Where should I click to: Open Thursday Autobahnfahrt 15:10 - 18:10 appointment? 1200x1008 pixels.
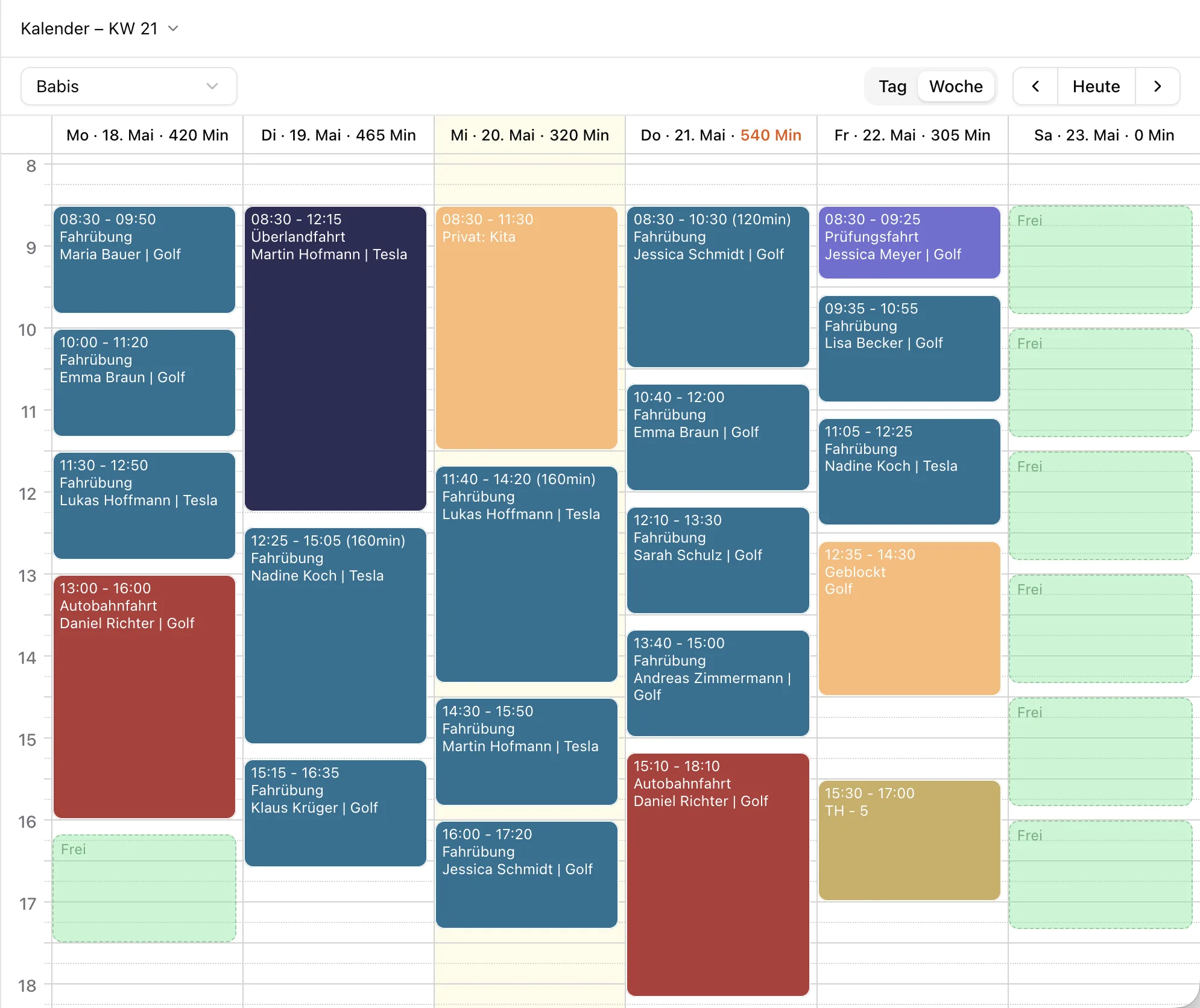coord(718,875)
